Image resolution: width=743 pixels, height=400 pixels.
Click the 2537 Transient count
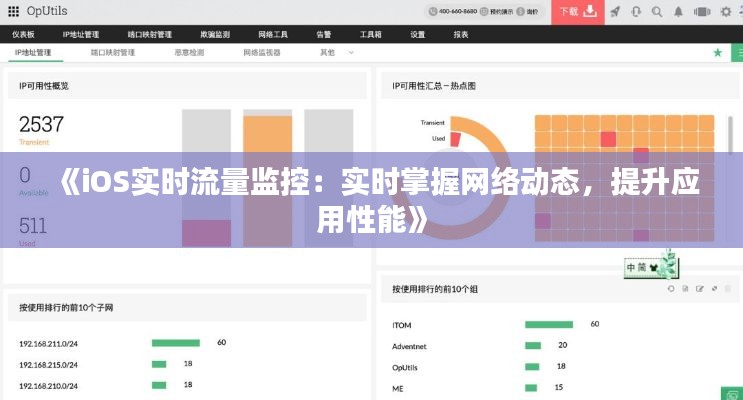[x=41, y=124]
